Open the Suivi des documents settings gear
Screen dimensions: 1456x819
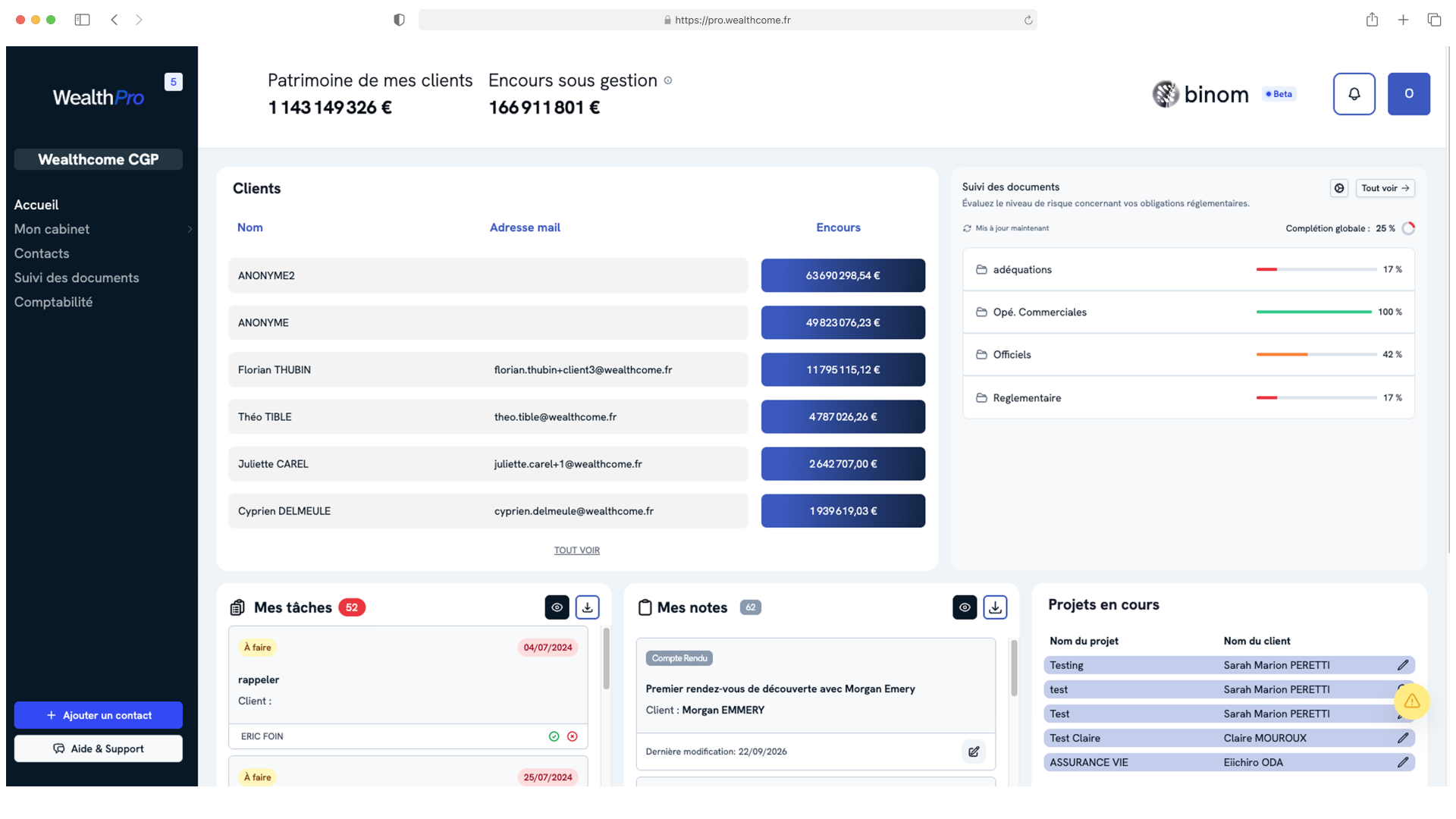click(x=1339, y=188)
